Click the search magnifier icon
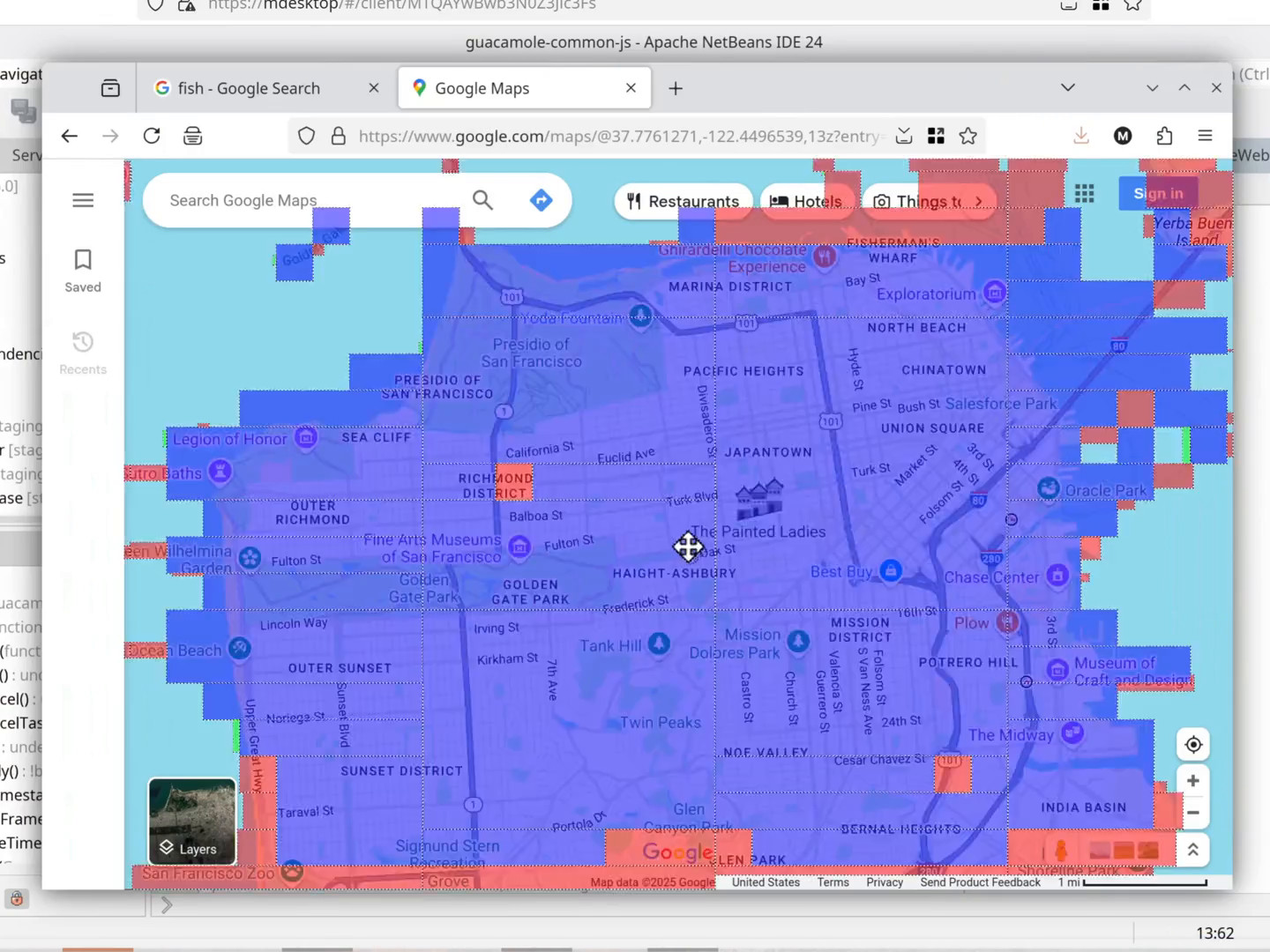Viewport: 1270px width, 952px height. pyautogui.click(x=482, y=200)
